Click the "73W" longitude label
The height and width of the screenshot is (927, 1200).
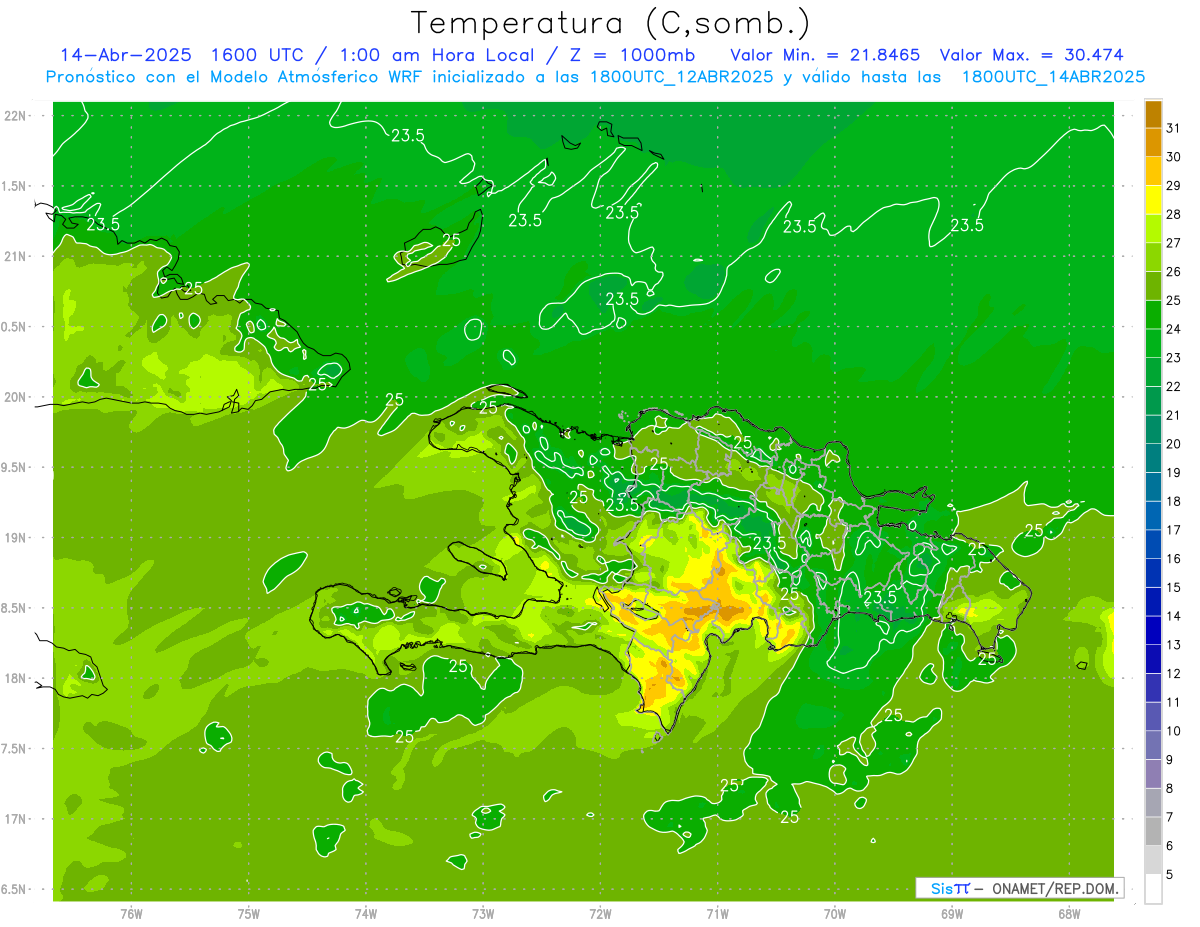click(x=483, y=914)
